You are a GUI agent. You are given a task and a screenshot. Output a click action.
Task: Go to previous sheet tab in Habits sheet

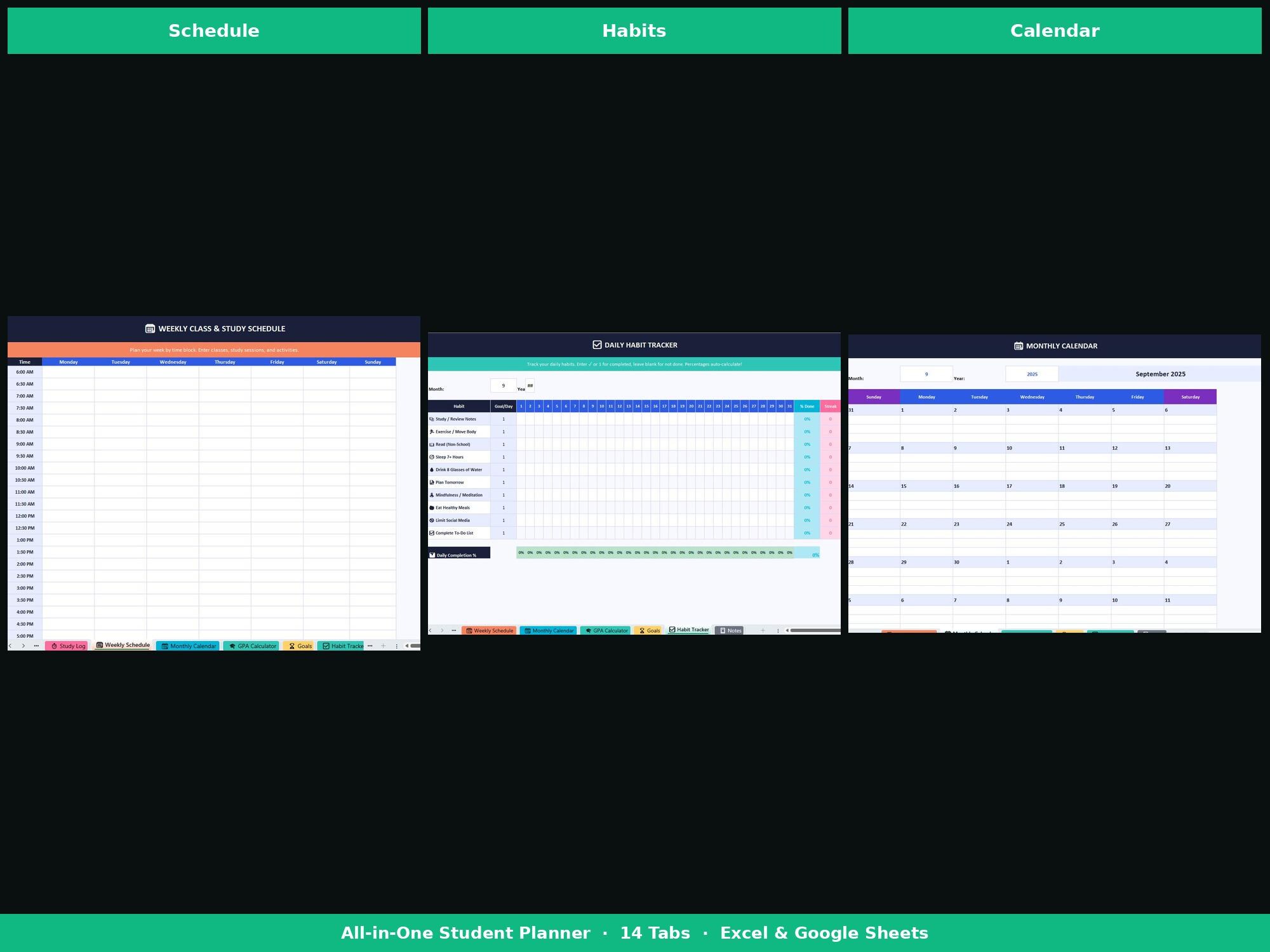pos(430,630)
